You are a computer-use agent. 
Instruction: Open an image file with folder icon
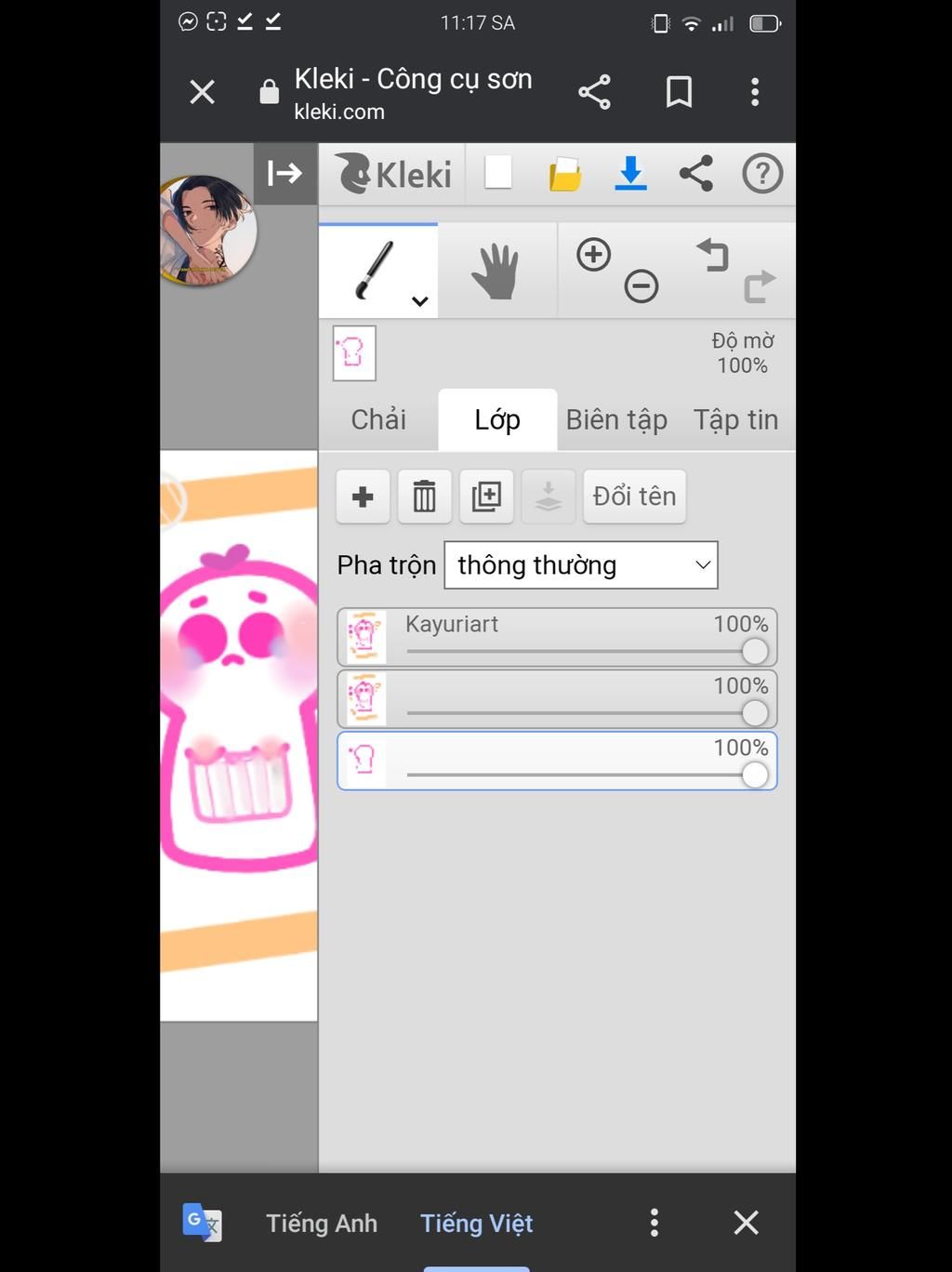click(565, 174)
